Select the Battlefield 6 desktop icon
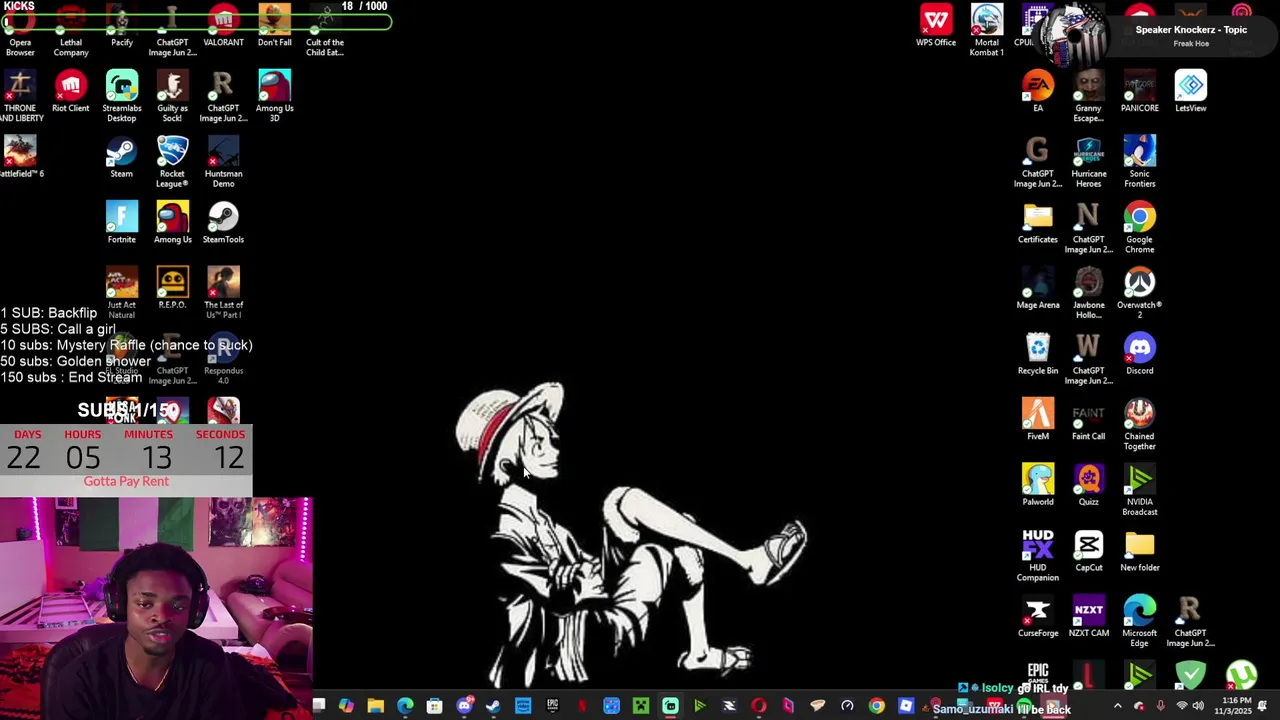 point(20,157)
